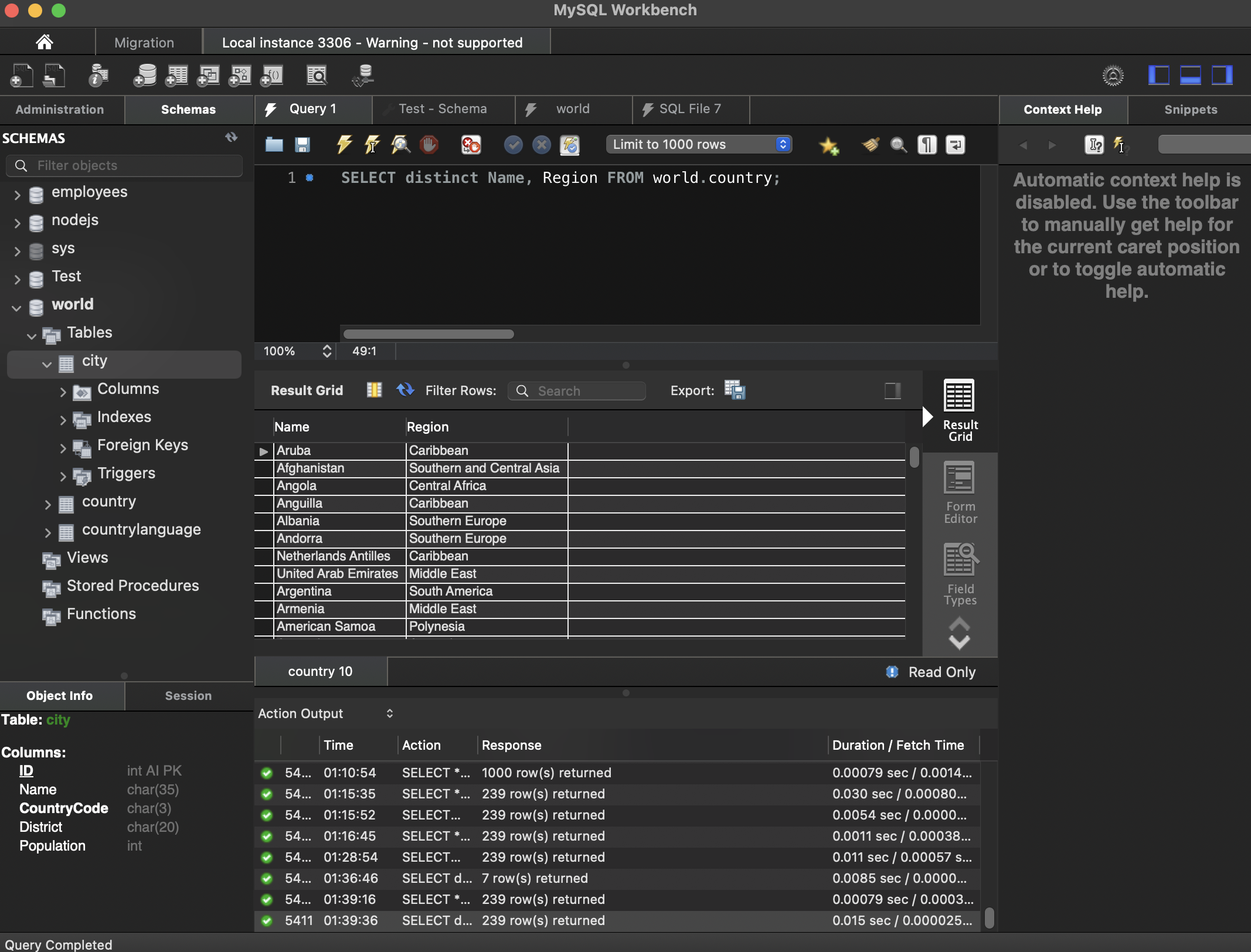This screenshot has height=952, width=1251.
Task: Open the Limit to 1000 rows dropdown
Action: point(699,145)
